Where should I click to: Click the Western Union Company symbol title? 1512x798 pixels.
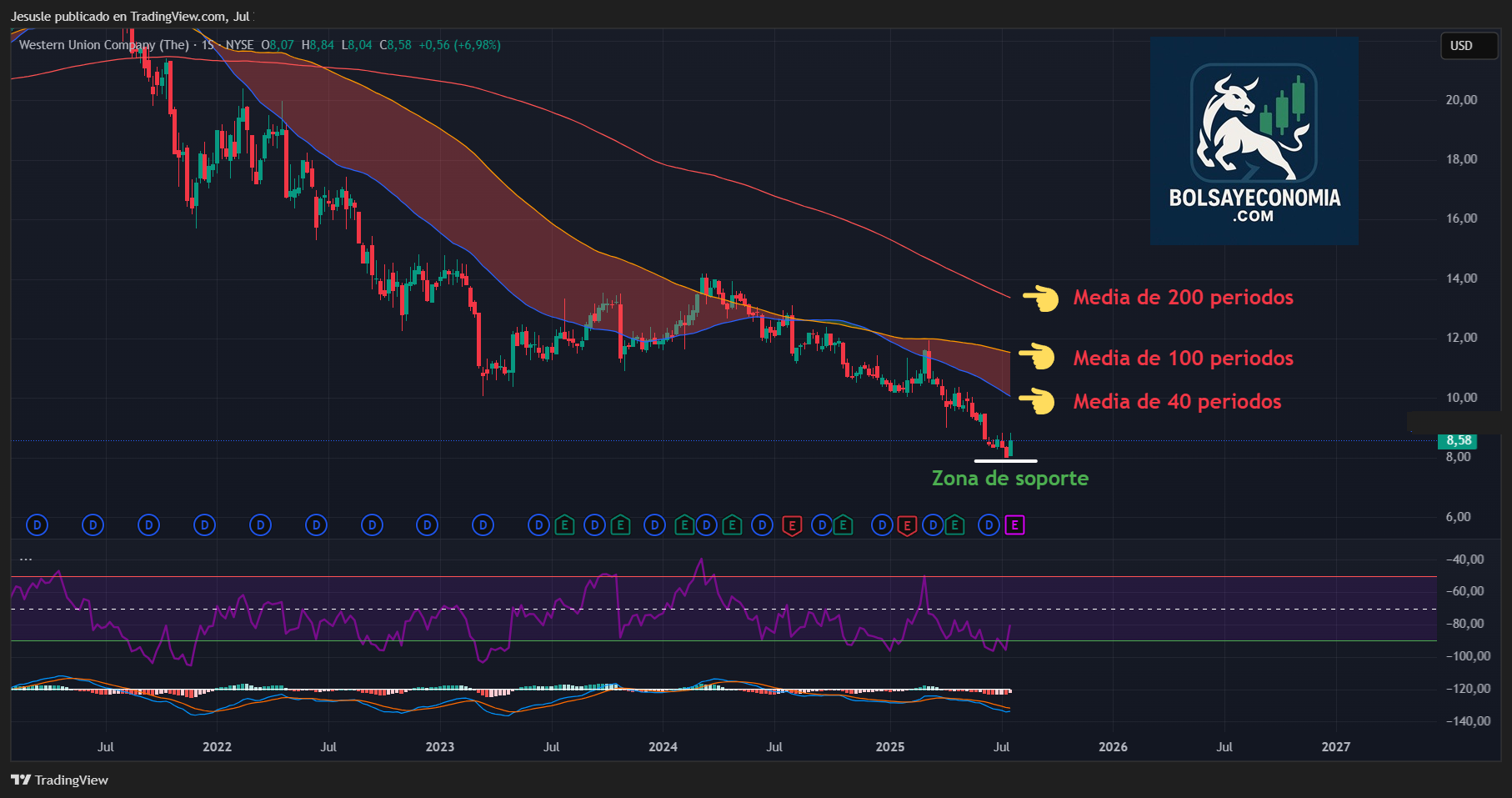104,45
